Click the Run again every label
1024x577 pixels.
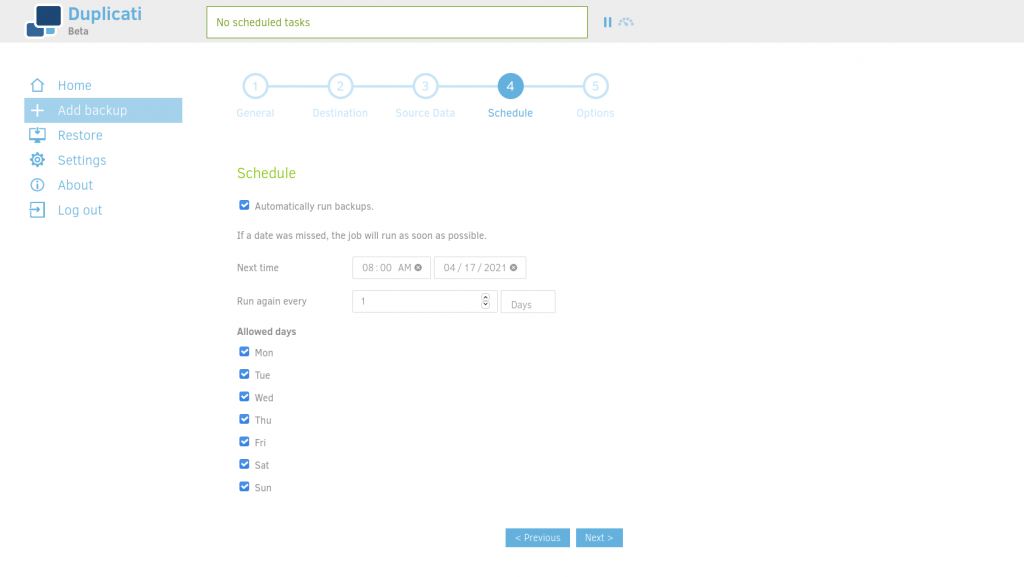pyautogui.click(x=272, y=302)
